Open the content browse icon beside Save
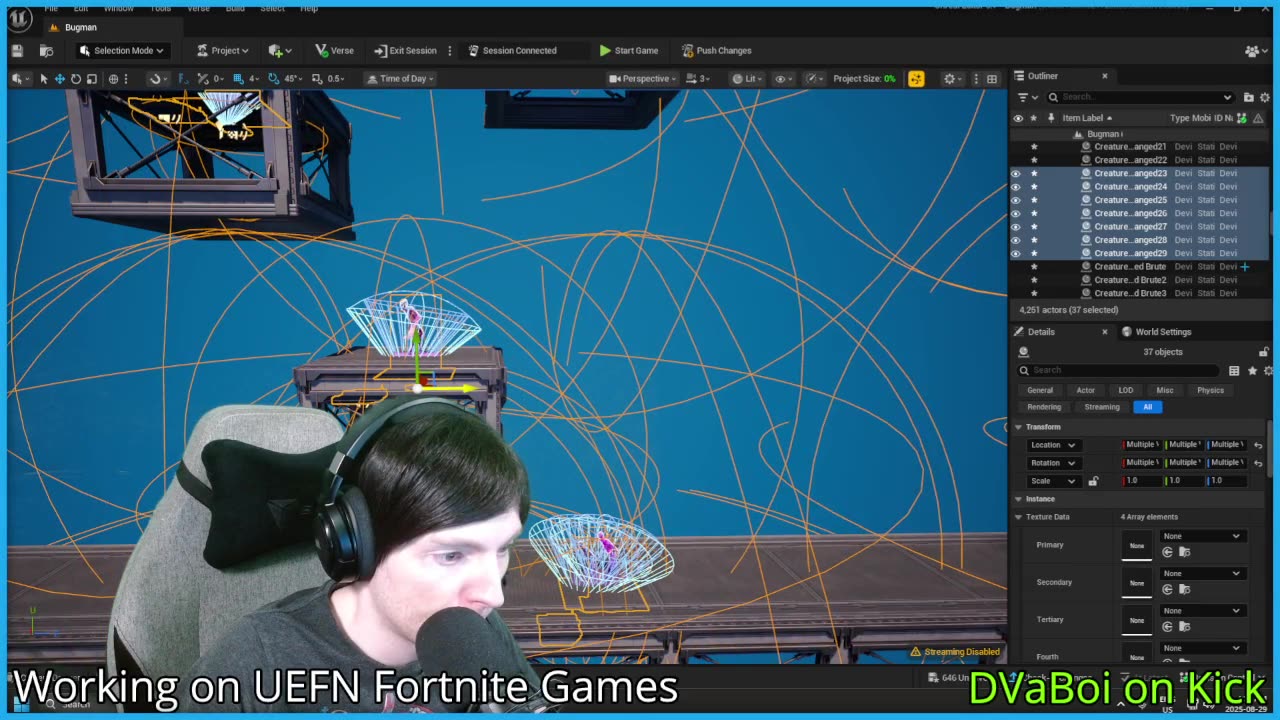This screenshot has width=1280, height=720. [46, 50]
